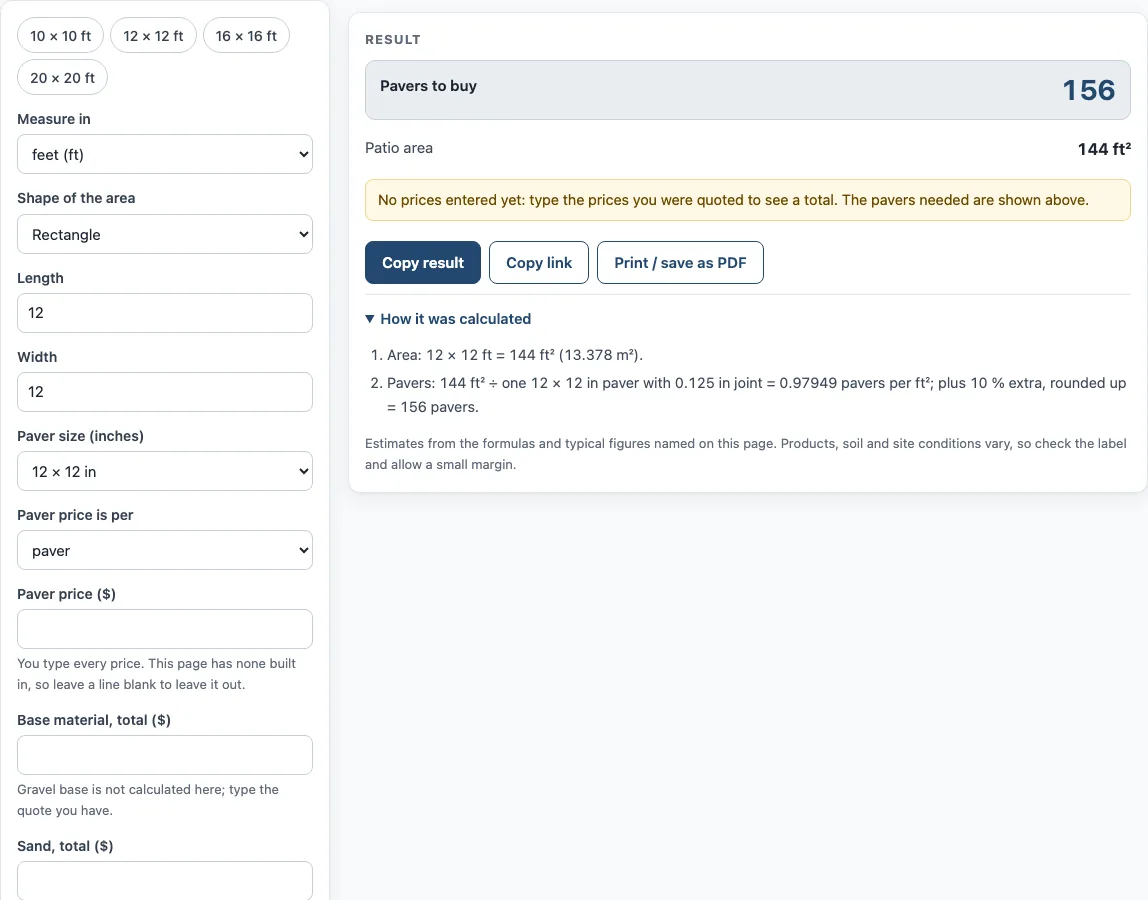Click the No prices entered yet notice
1148x900 pixels.
[748, 201]
